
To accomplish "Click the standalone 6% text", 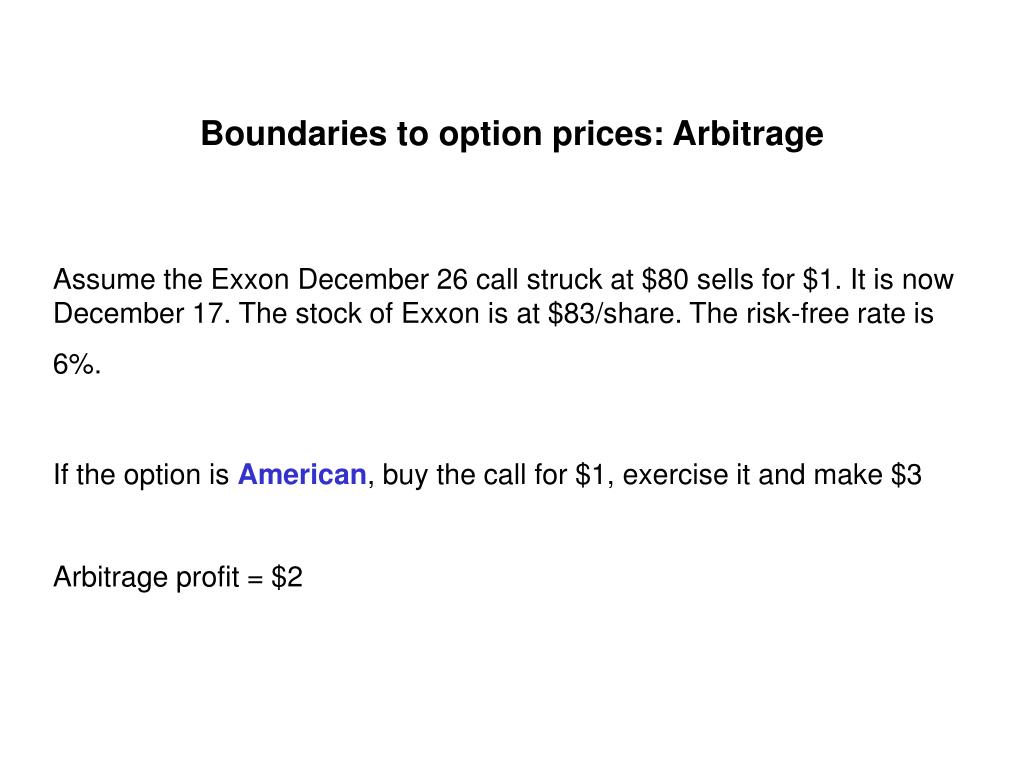I will [77, 364].
